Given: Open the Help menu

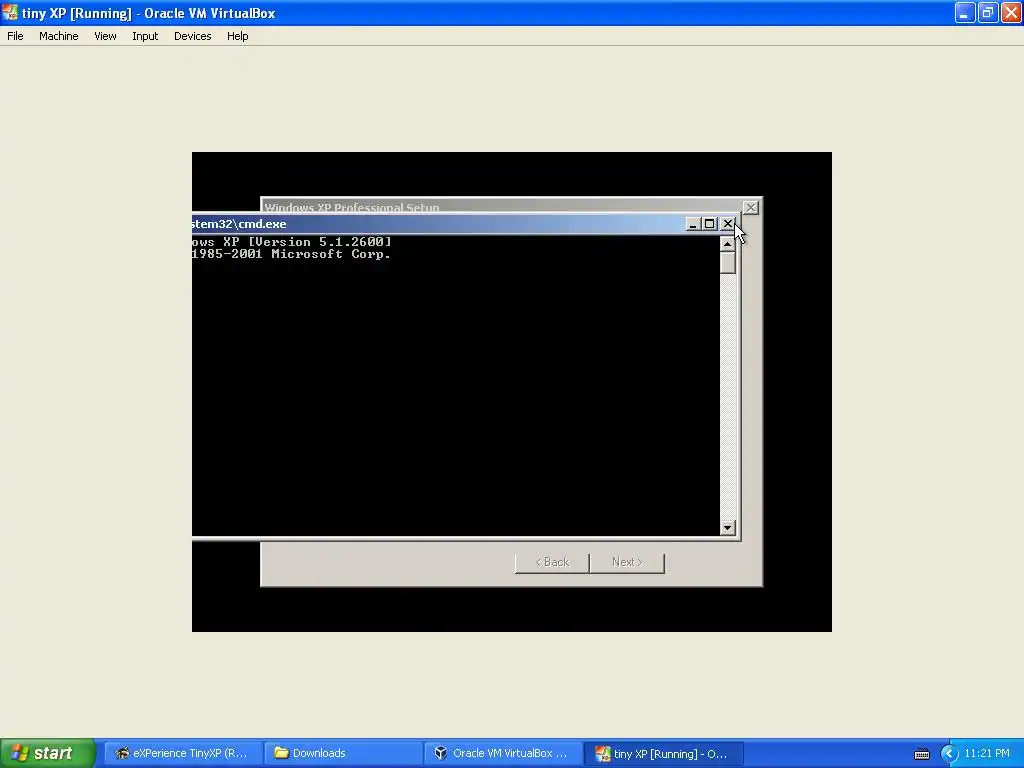Looking at the screenshot, I should coord(238,36).
